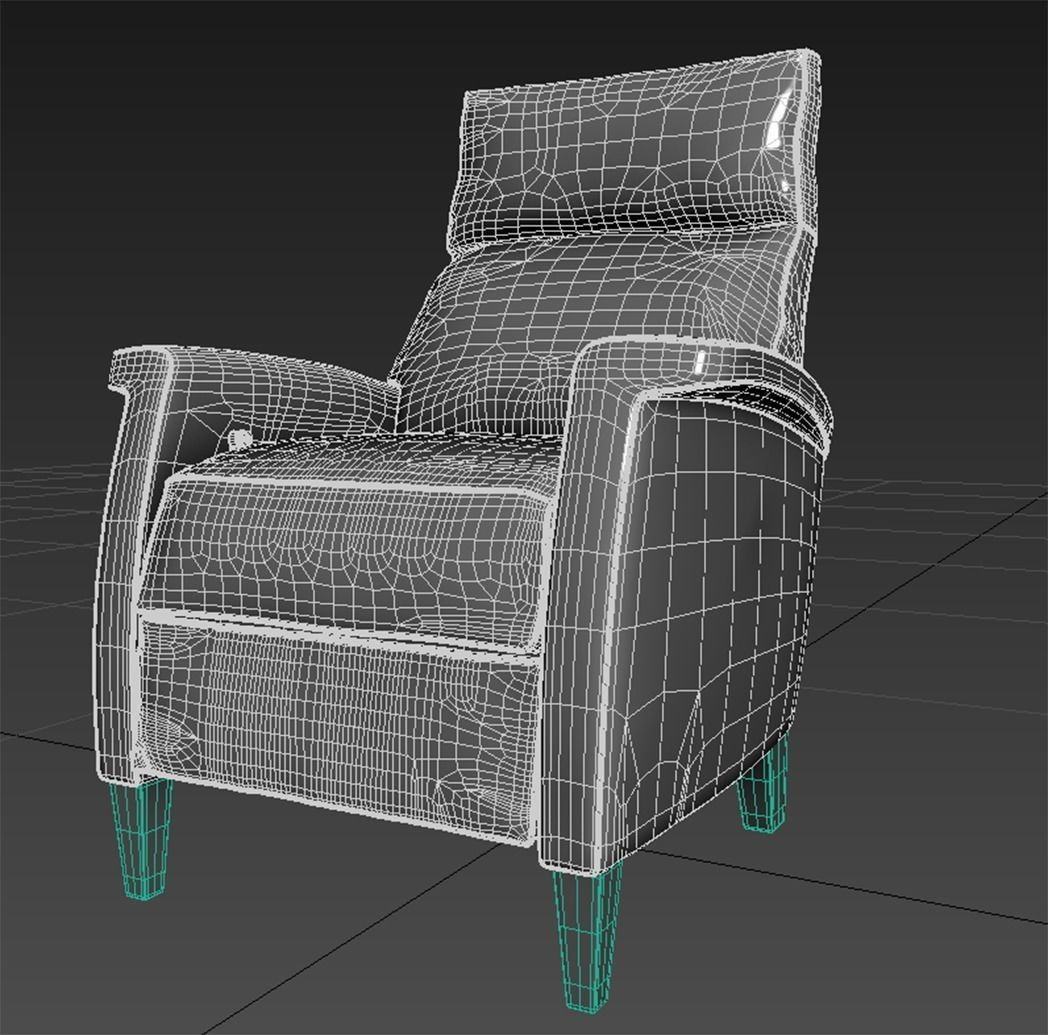1048x1035 pixels.
Task: Select the headrest cushion mesh of the chair
Action: pos(632,147)
